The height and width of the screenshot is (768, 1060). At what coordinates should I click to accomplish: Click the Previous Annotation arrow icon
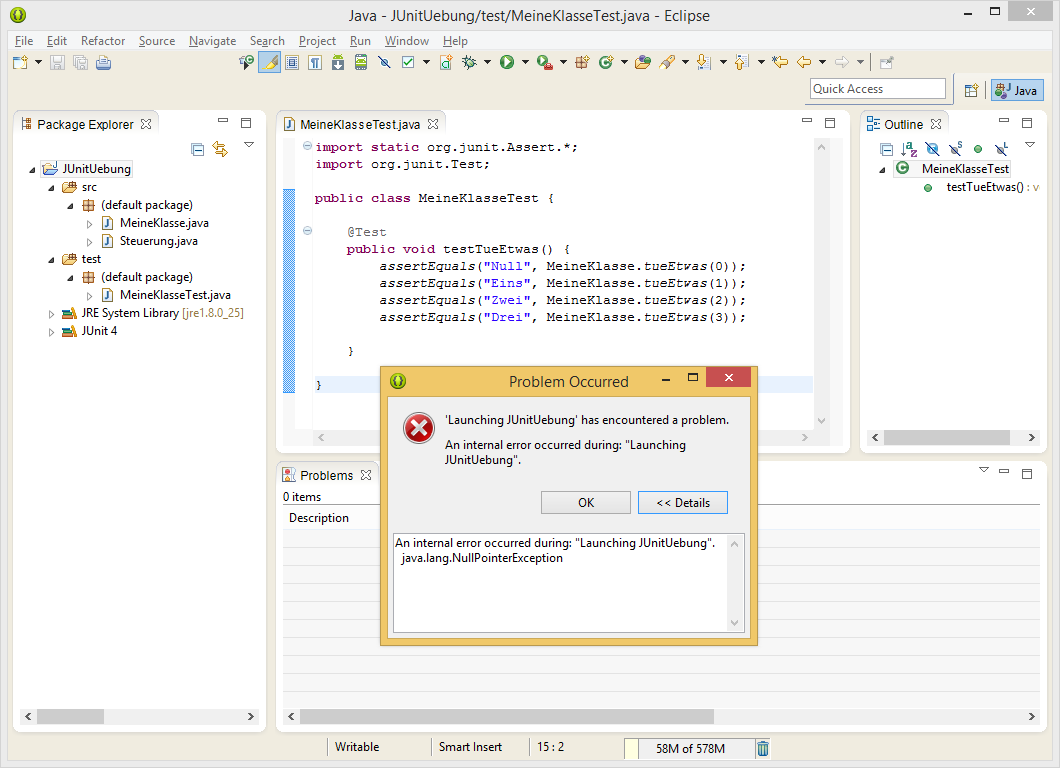(x=742, y=63)
